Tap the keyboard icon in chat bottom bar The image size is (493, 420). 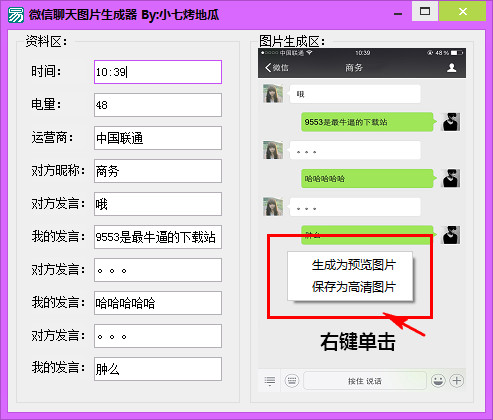click(292, 381)
